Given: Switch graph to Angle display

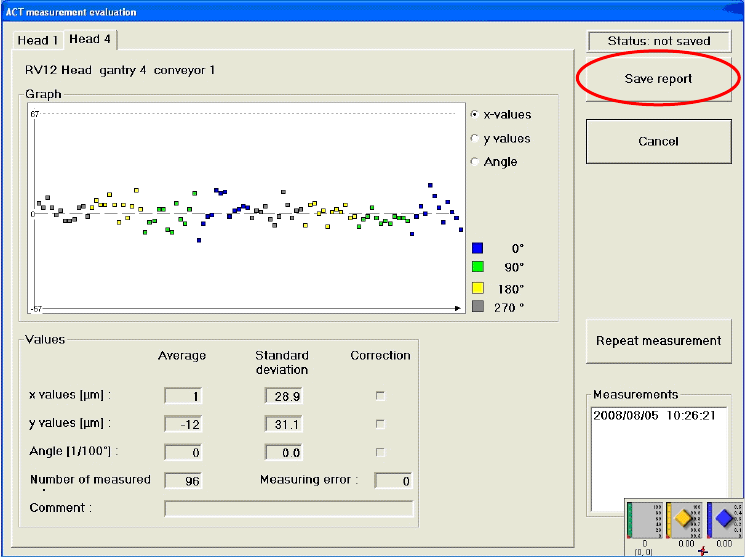Looking at the screenshot, I should 475,162.
